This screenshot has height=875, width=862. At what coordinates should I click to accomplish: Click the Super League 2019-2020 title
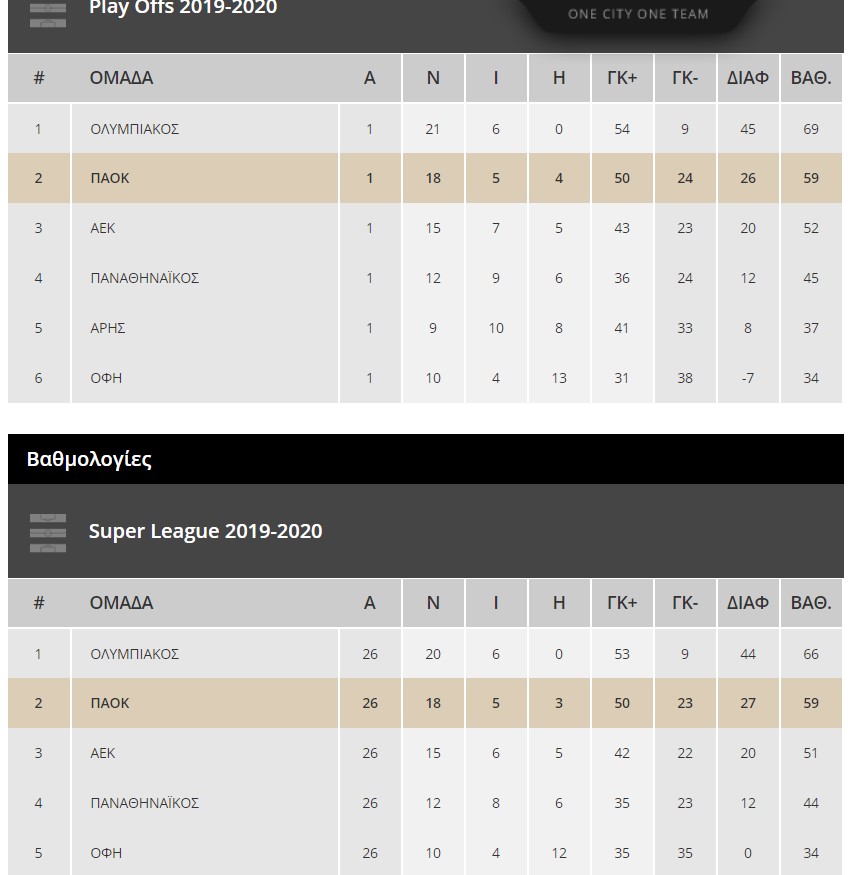point(205,531)
